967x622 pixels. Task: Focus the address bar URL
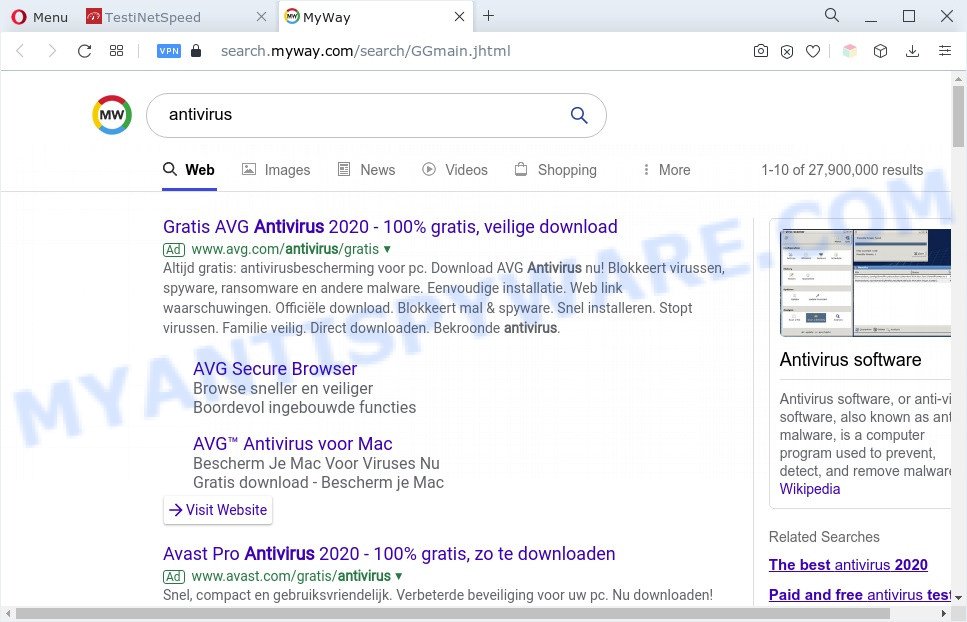coord(366,51)
